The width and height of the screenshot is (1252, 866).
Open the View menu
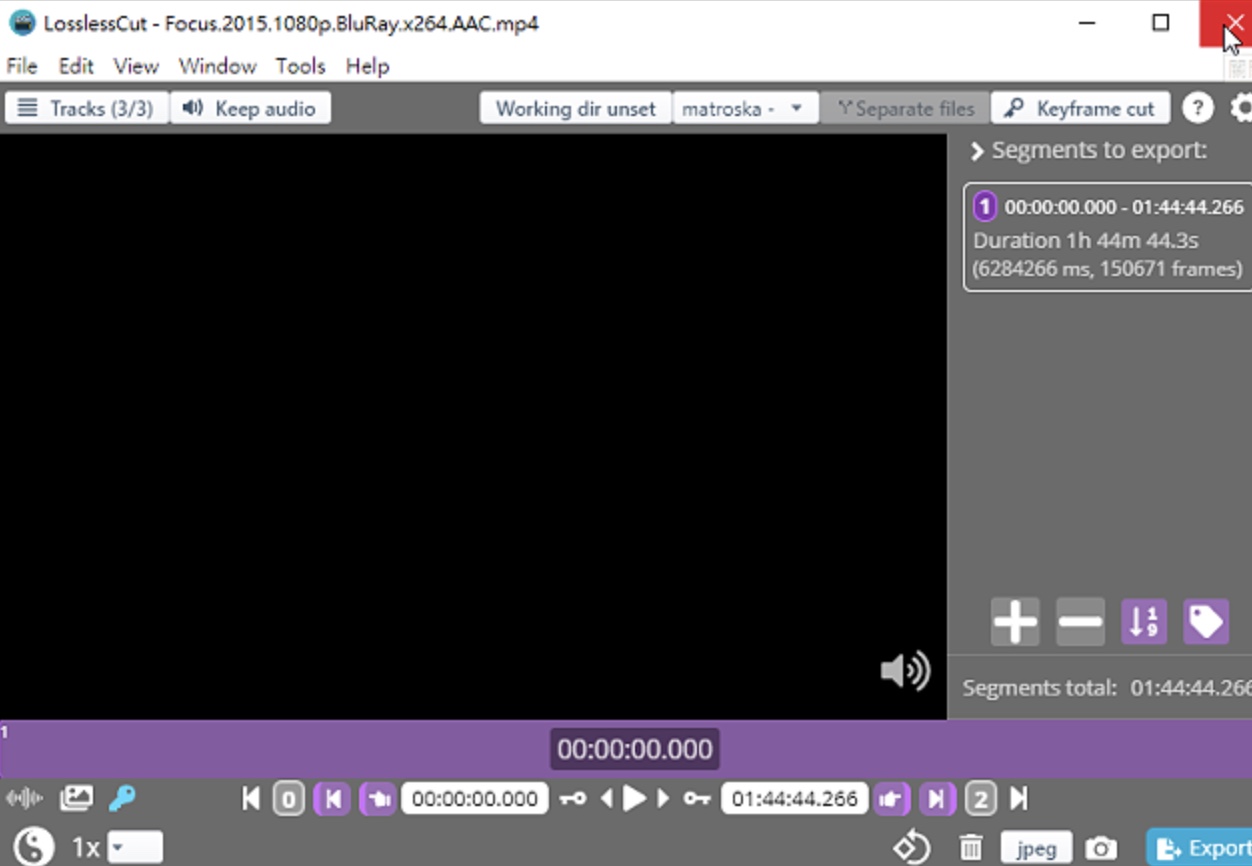[x=136, y=66]
